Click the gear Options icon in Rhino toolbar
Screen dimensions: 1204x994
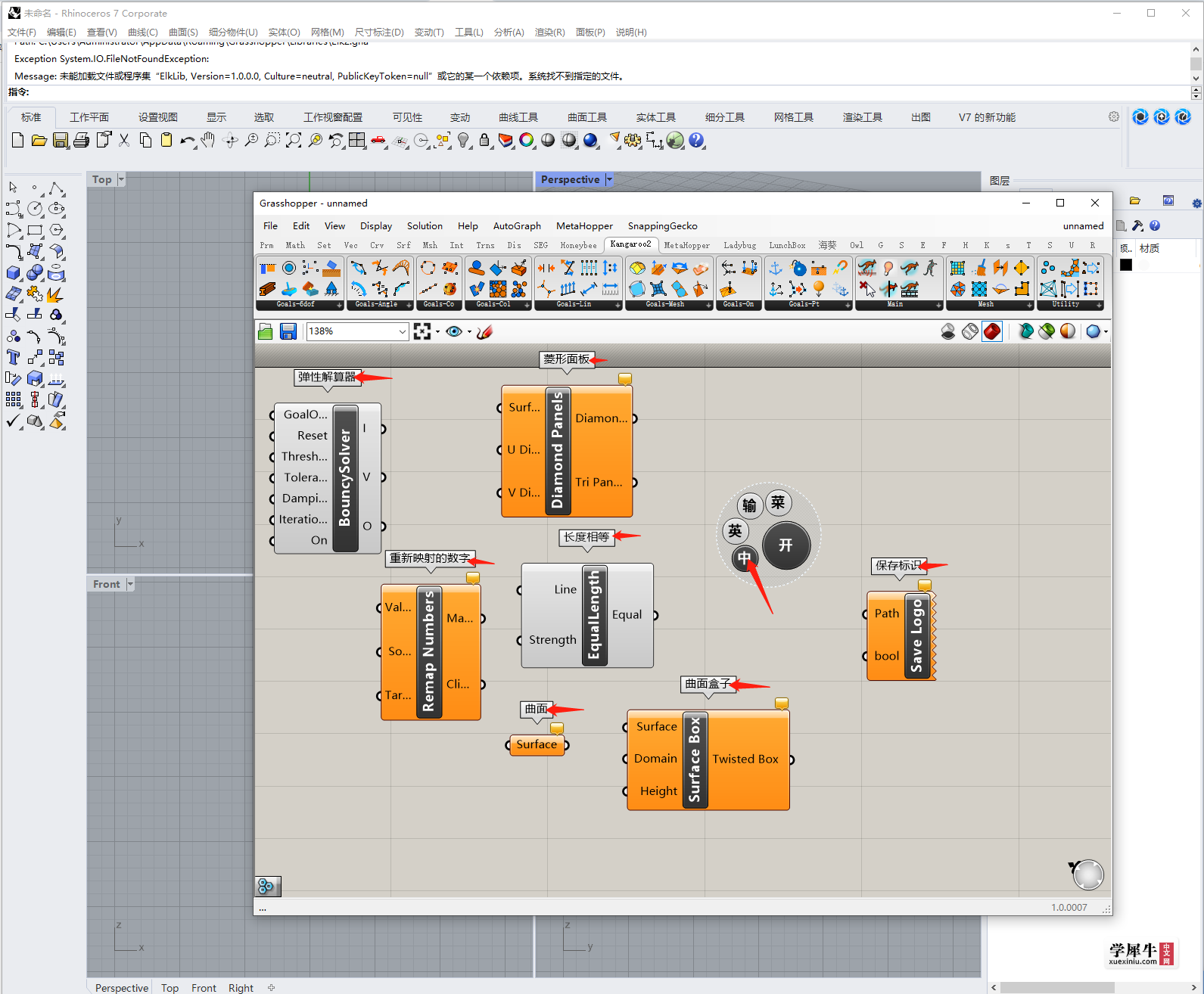[x=633, y=140]
